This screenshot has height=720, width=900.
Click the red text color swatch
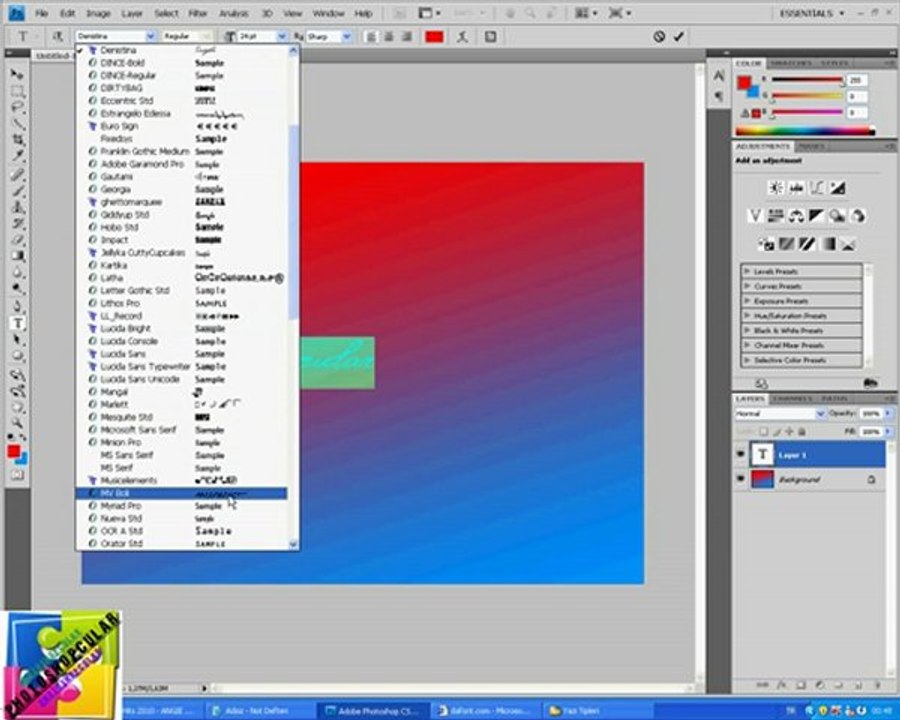(x=435, y=37)
